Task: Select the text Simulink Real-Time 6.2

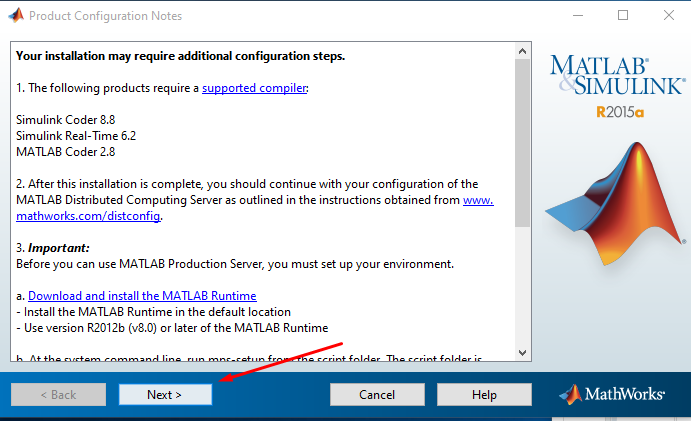Action: click(76, 136)
